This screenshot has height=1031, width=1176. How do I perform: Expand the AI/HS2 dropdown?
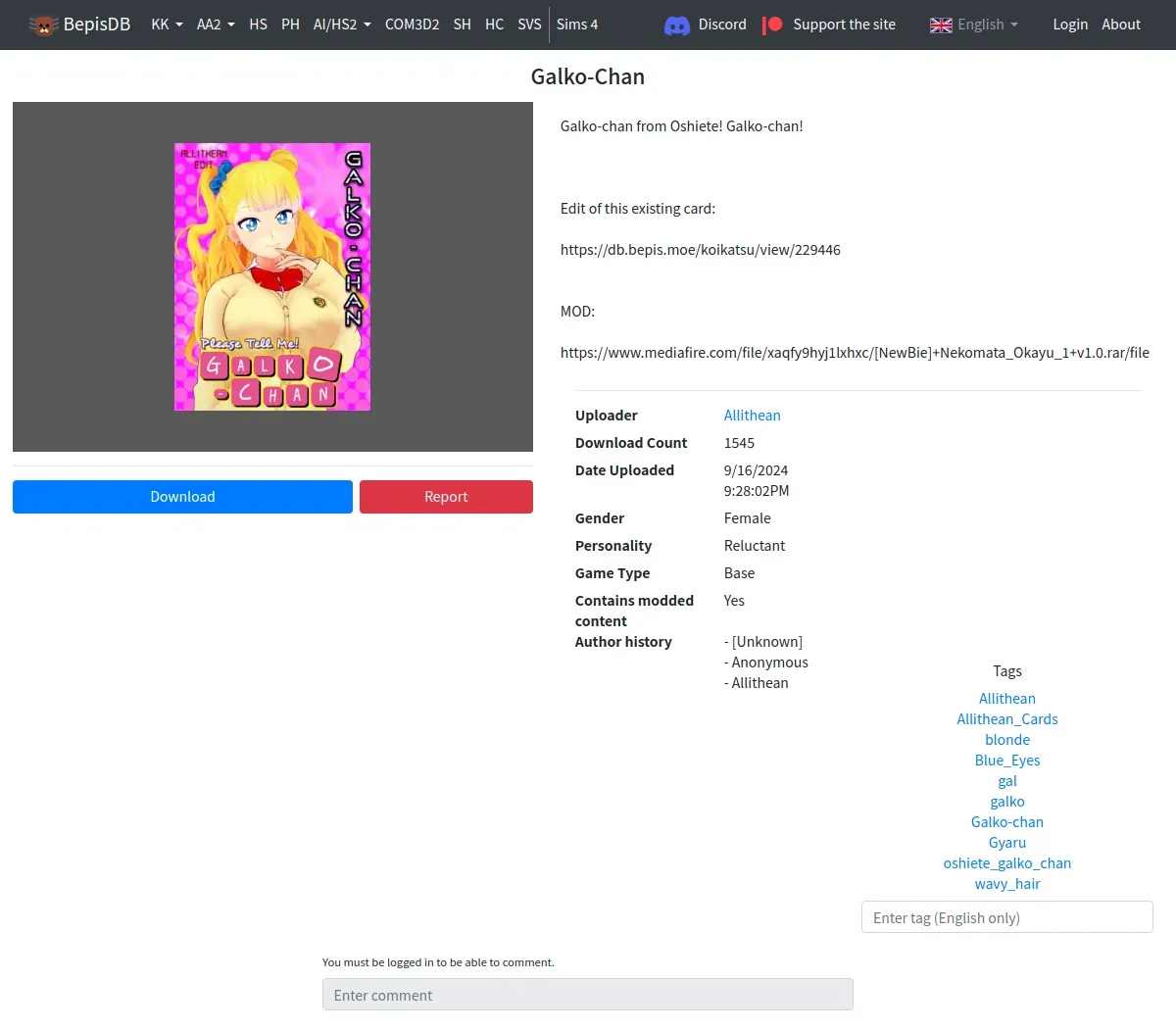(342, 25)
